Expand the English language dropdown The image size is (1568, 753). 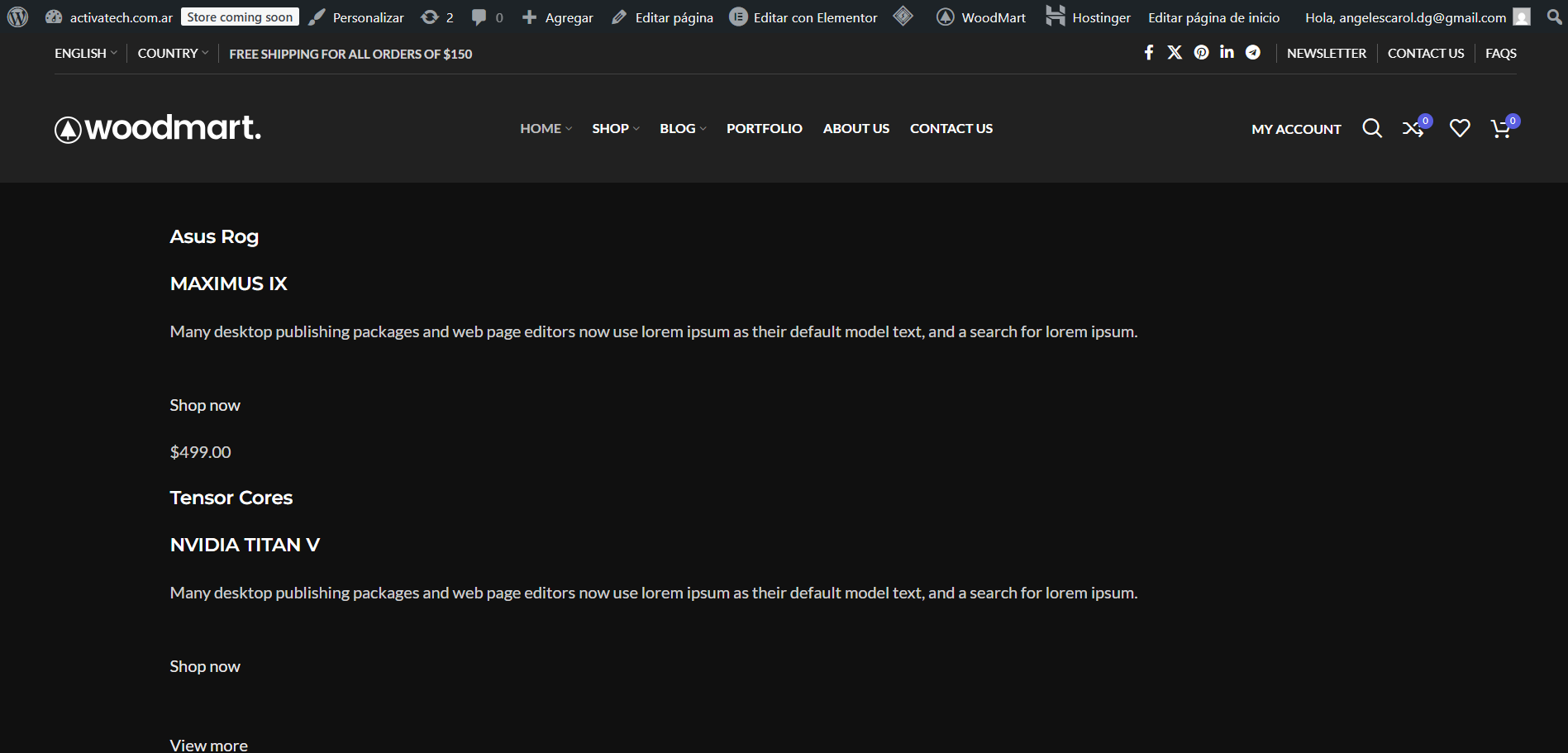[x=85, y=54]
